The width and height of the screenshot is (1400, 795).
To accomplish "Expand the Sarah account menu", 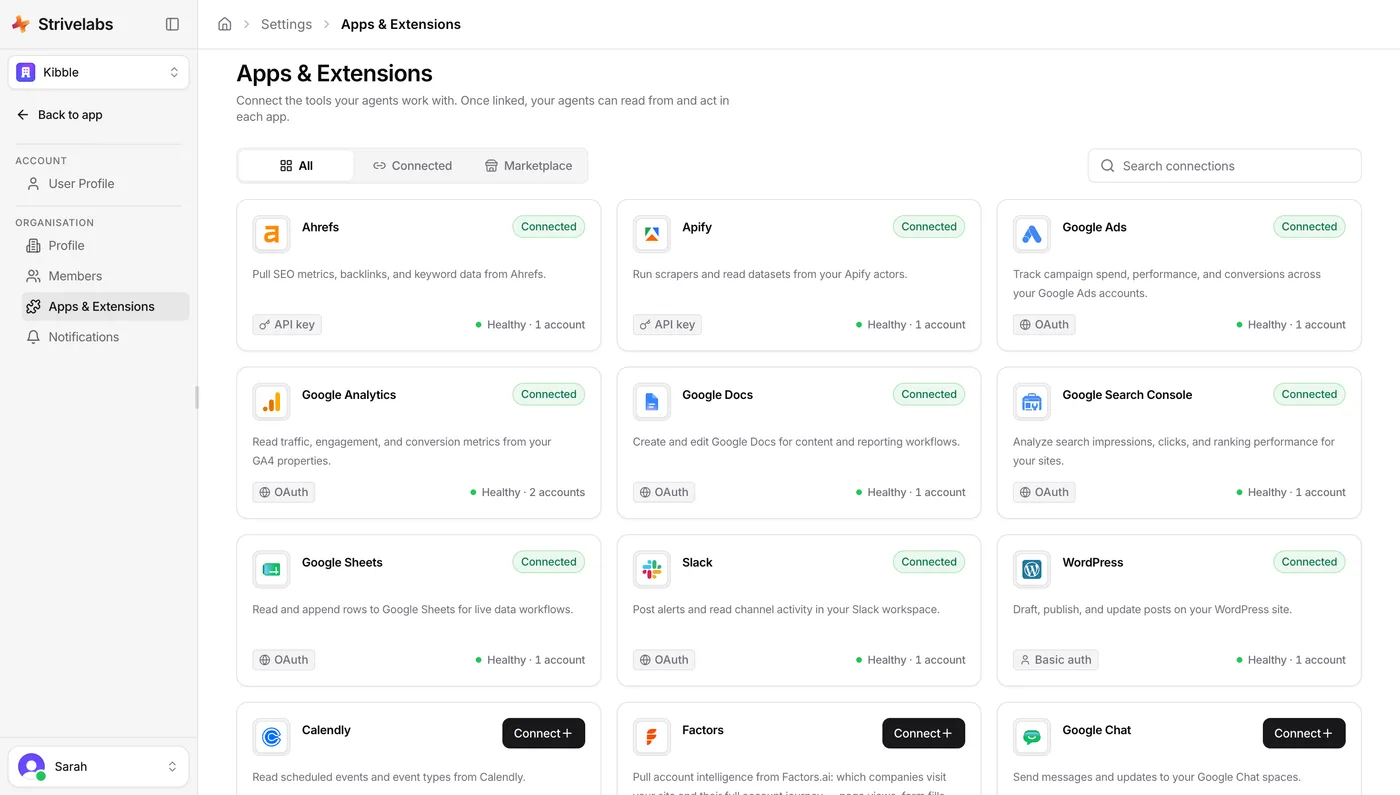I will (x=98, y=767).
